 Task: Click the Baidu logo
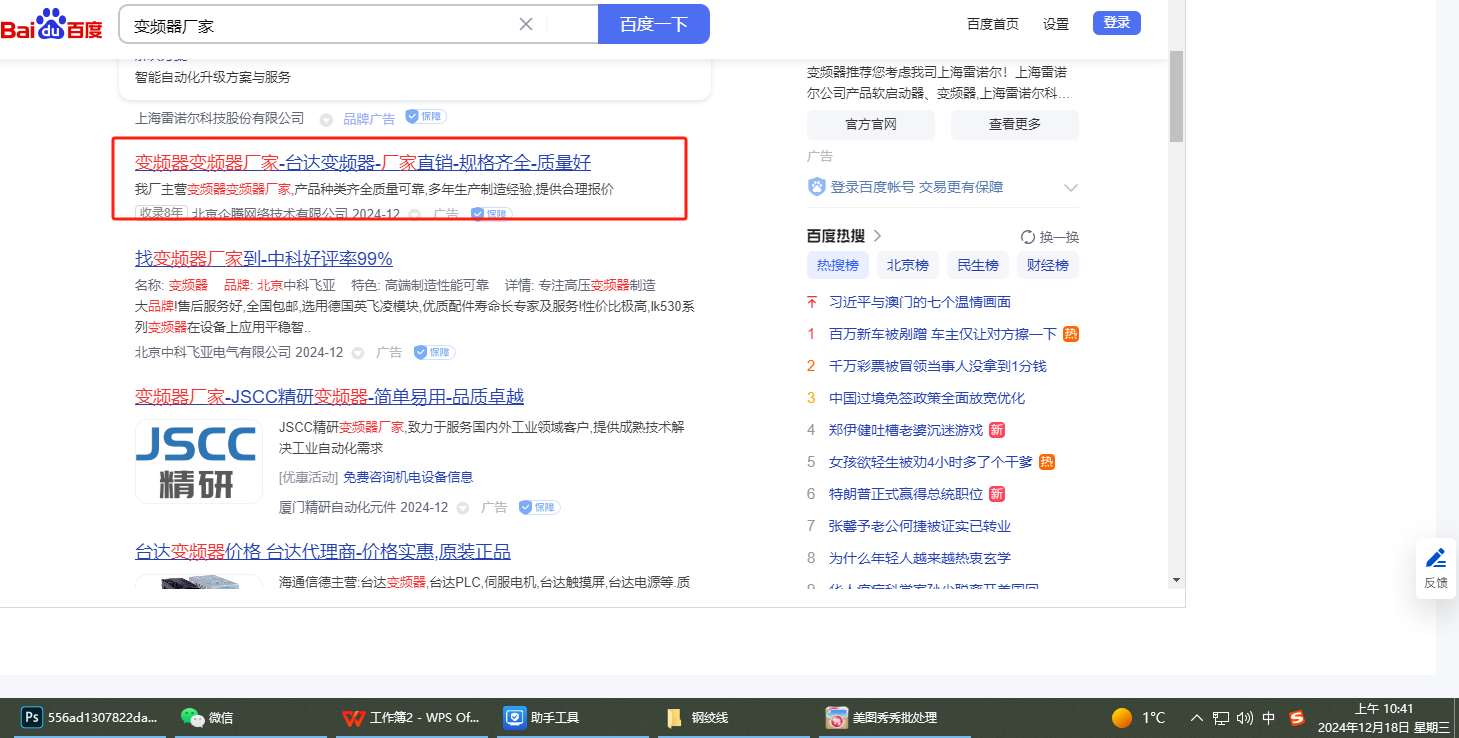52,25
